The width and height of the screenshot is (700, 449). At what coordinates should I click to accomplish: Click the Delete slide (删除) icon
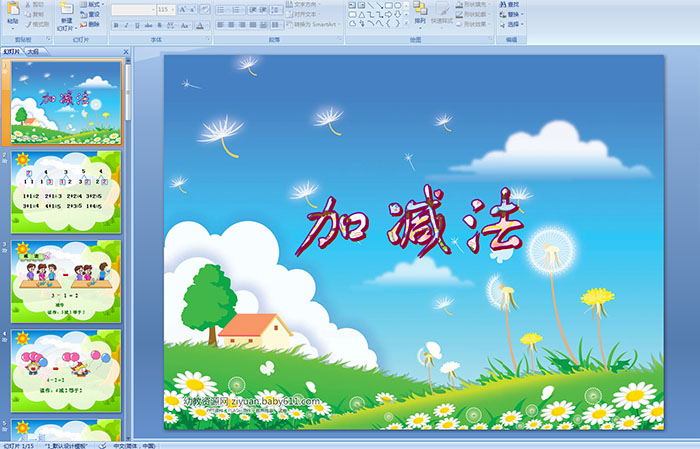click(92, 25)
